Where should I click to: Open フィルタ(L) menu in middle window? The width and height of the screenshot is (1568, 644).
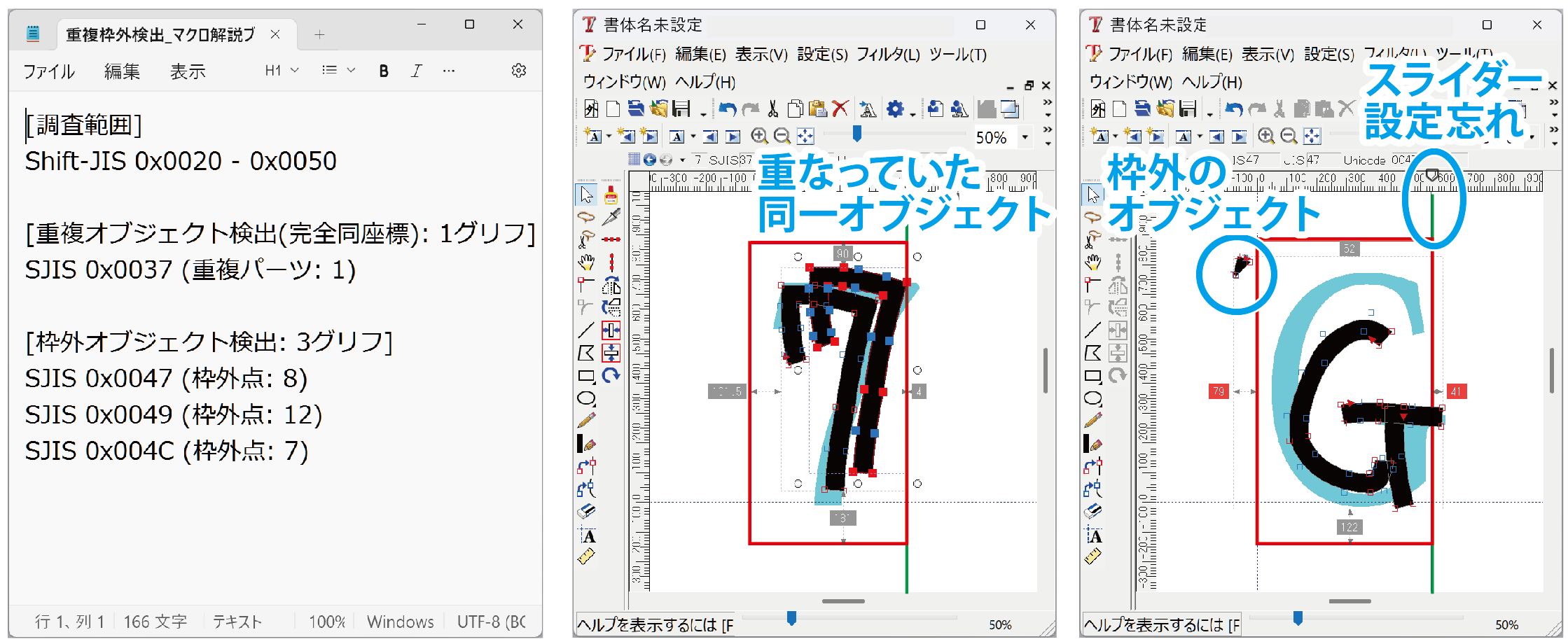[x=888, y=54]
